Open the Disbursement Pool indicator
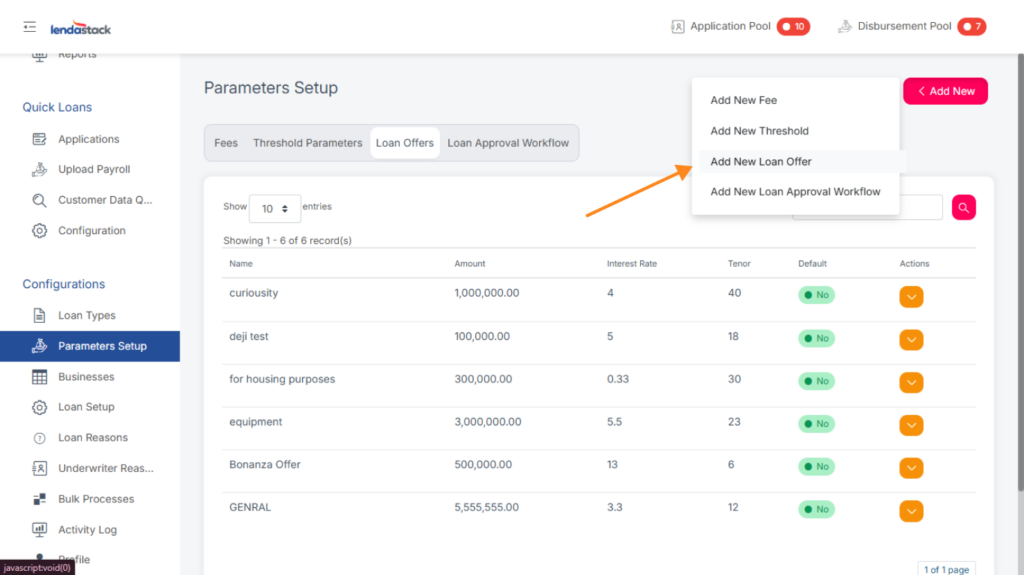This screenshot has height=575, width=1024. (x=910, y=26)
